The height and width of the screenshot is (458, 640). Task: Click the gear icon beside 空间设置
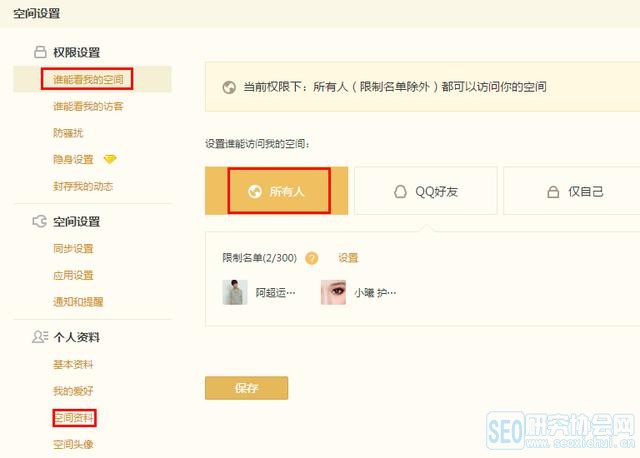click(40, 221)
